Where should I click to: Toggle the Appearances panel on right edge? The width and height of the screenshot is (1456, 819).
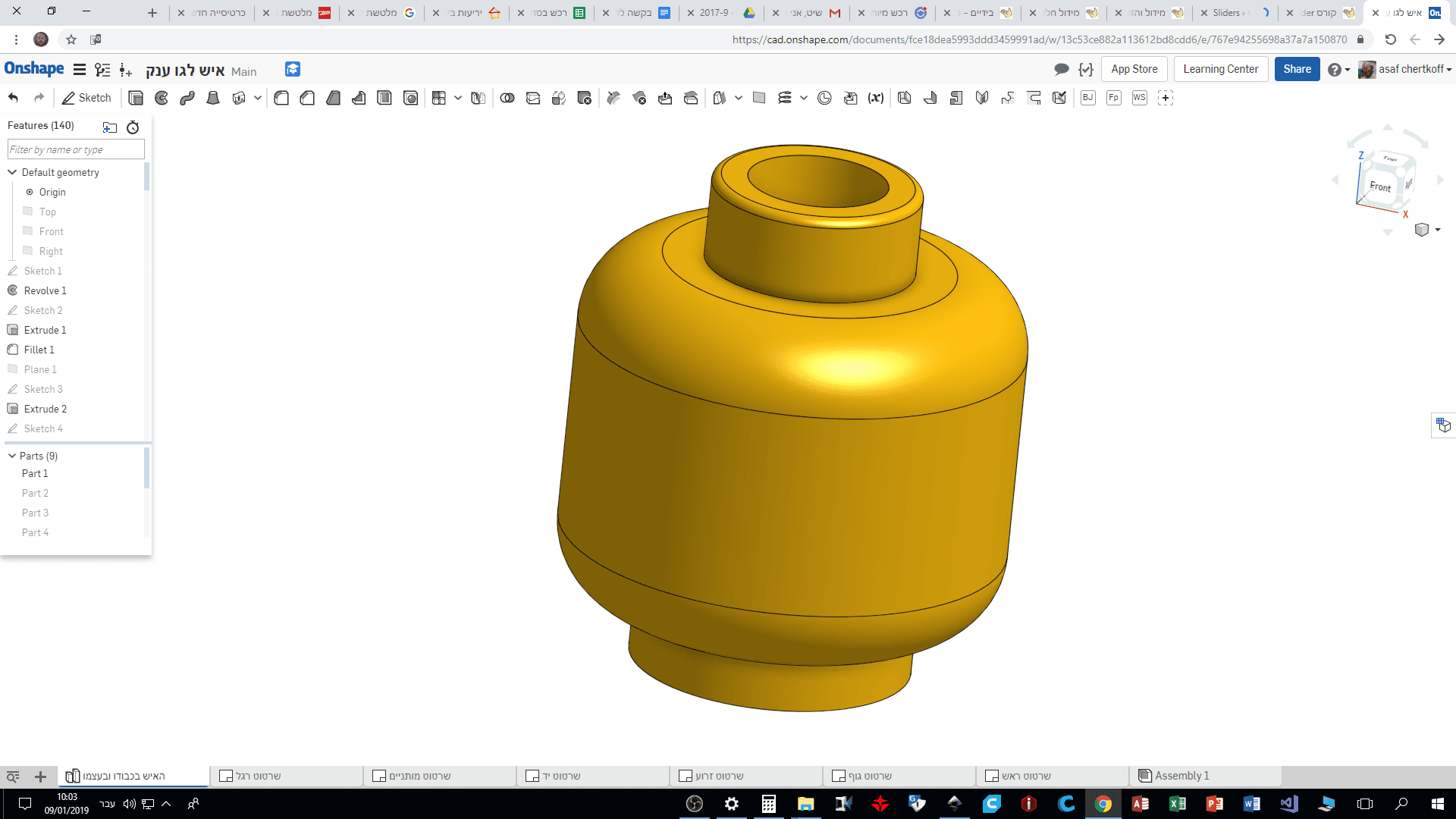pos(1443,425)
